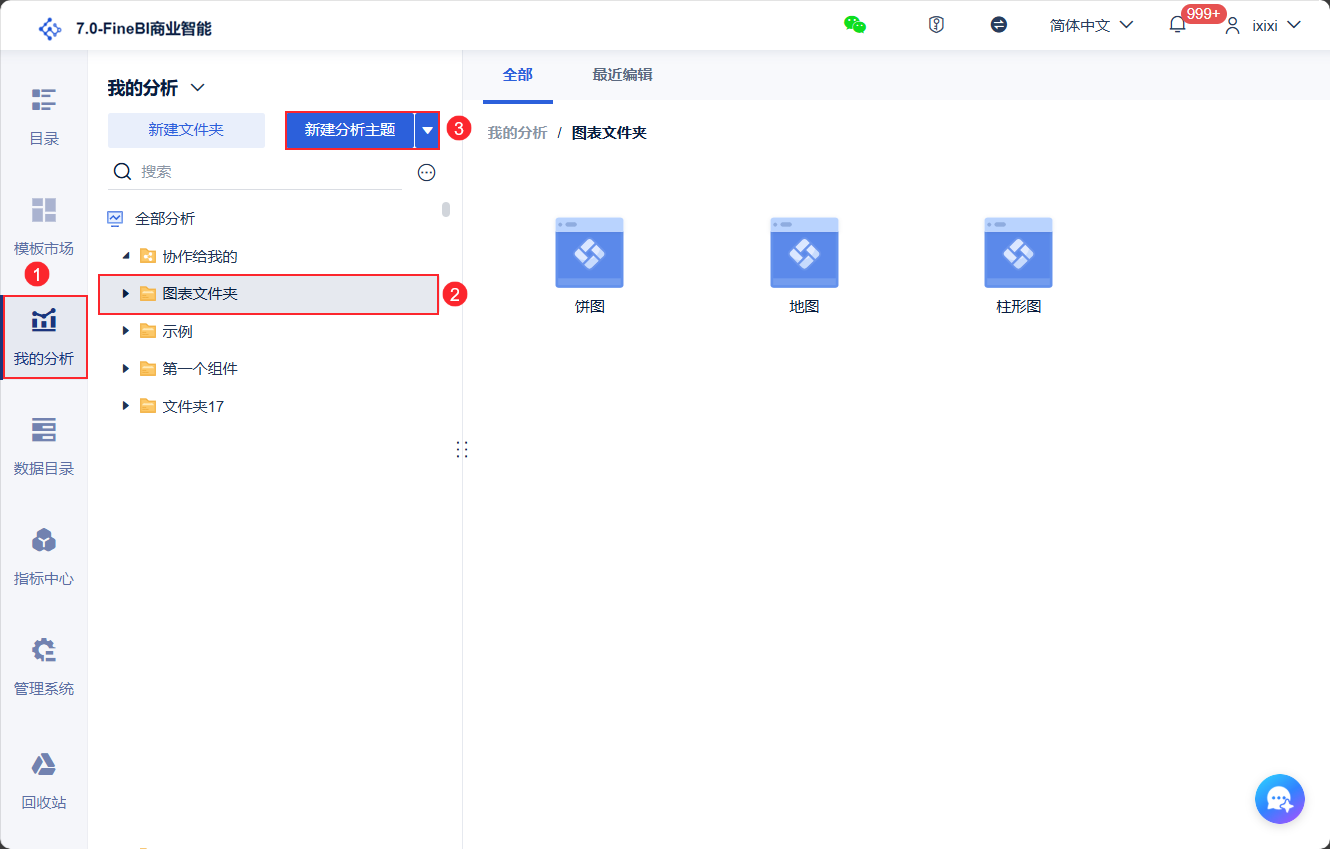This screenshot has width=1330, height=849.
Task: Select the 协作给我的 label
Action: (200, 256)
